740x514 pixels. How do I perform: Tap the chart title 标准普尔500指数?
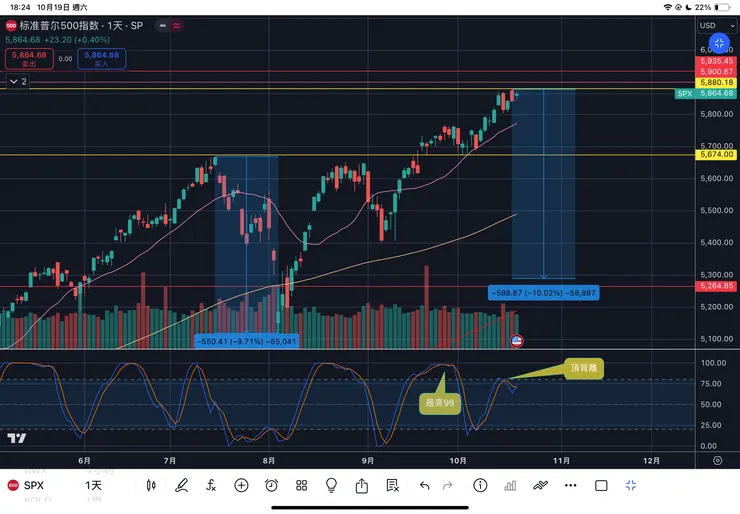click(x=59, y=25)
